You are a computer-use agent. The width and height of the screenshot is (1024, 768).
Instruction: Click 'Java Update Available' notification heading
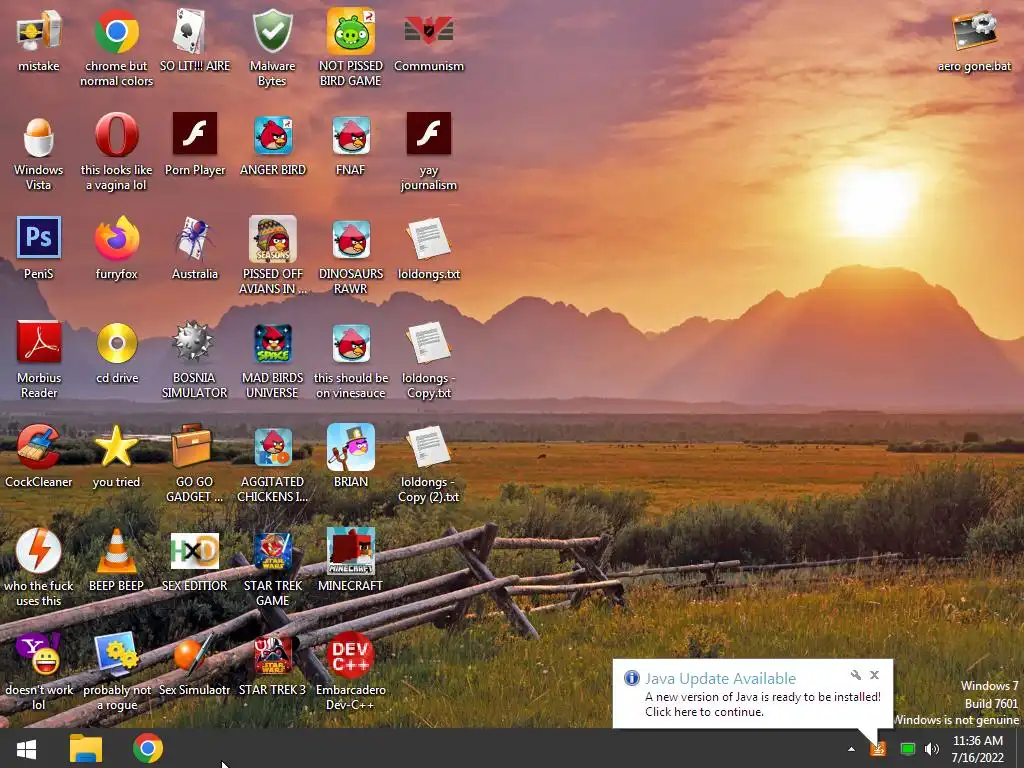[x=720, y=679]
